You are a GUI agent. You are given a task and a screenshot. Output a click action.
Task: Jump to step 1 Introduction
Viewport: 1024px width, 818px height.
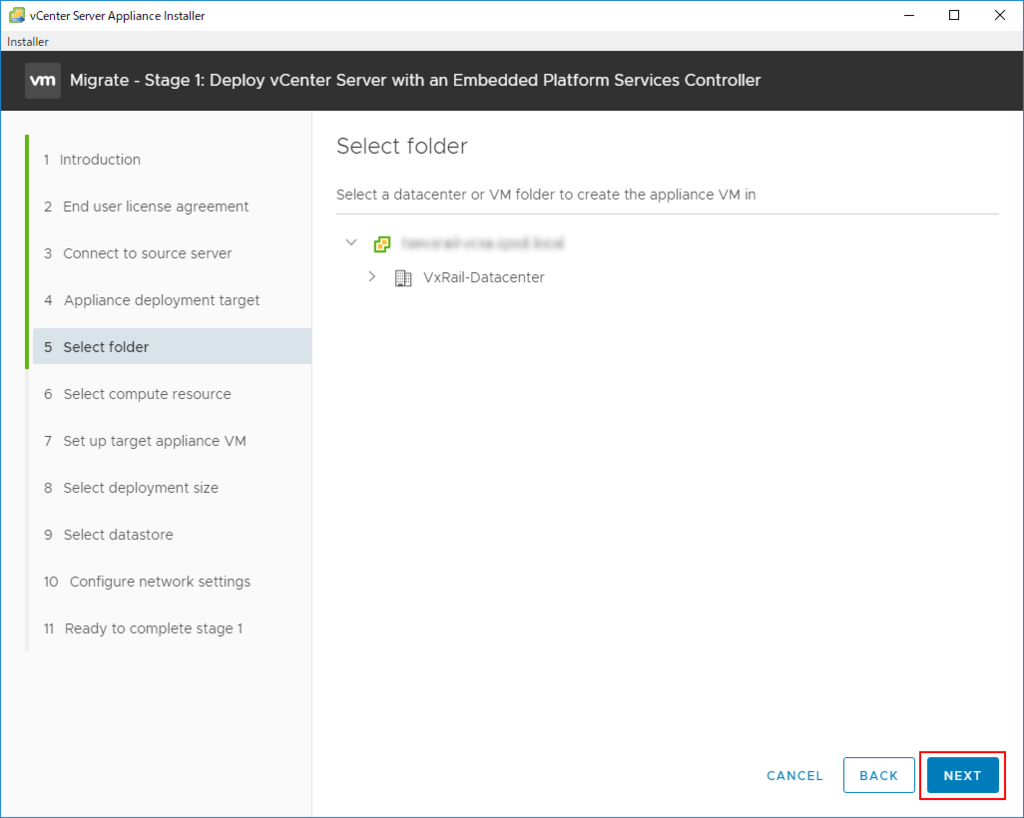(x=99, y=160)
